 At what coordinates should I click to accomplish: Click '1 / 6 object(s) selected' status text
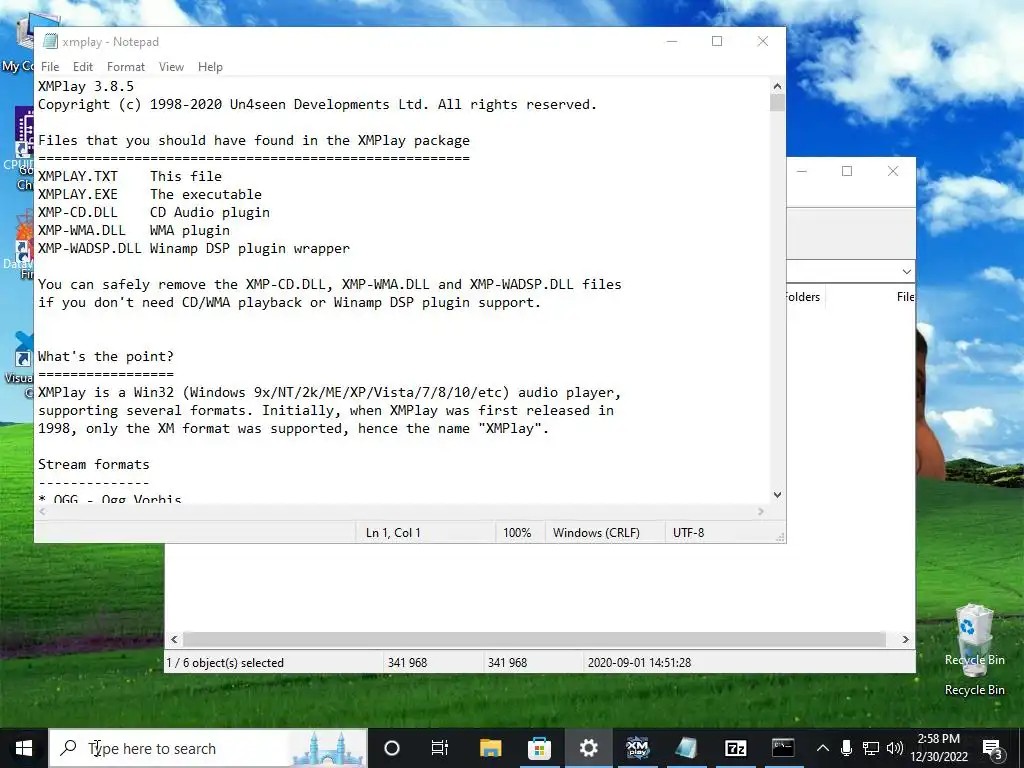(225, 663)
